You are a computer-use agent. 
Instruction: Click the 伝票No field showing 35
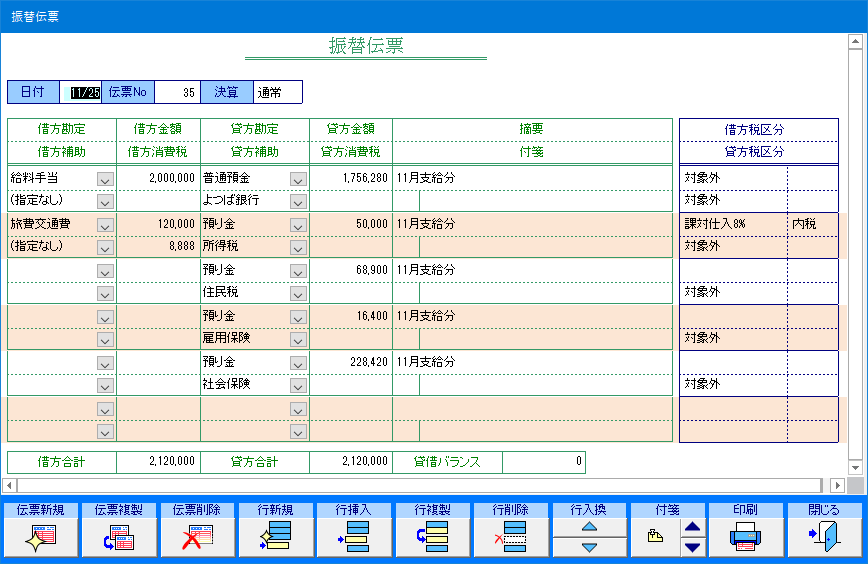pos(177,92)
